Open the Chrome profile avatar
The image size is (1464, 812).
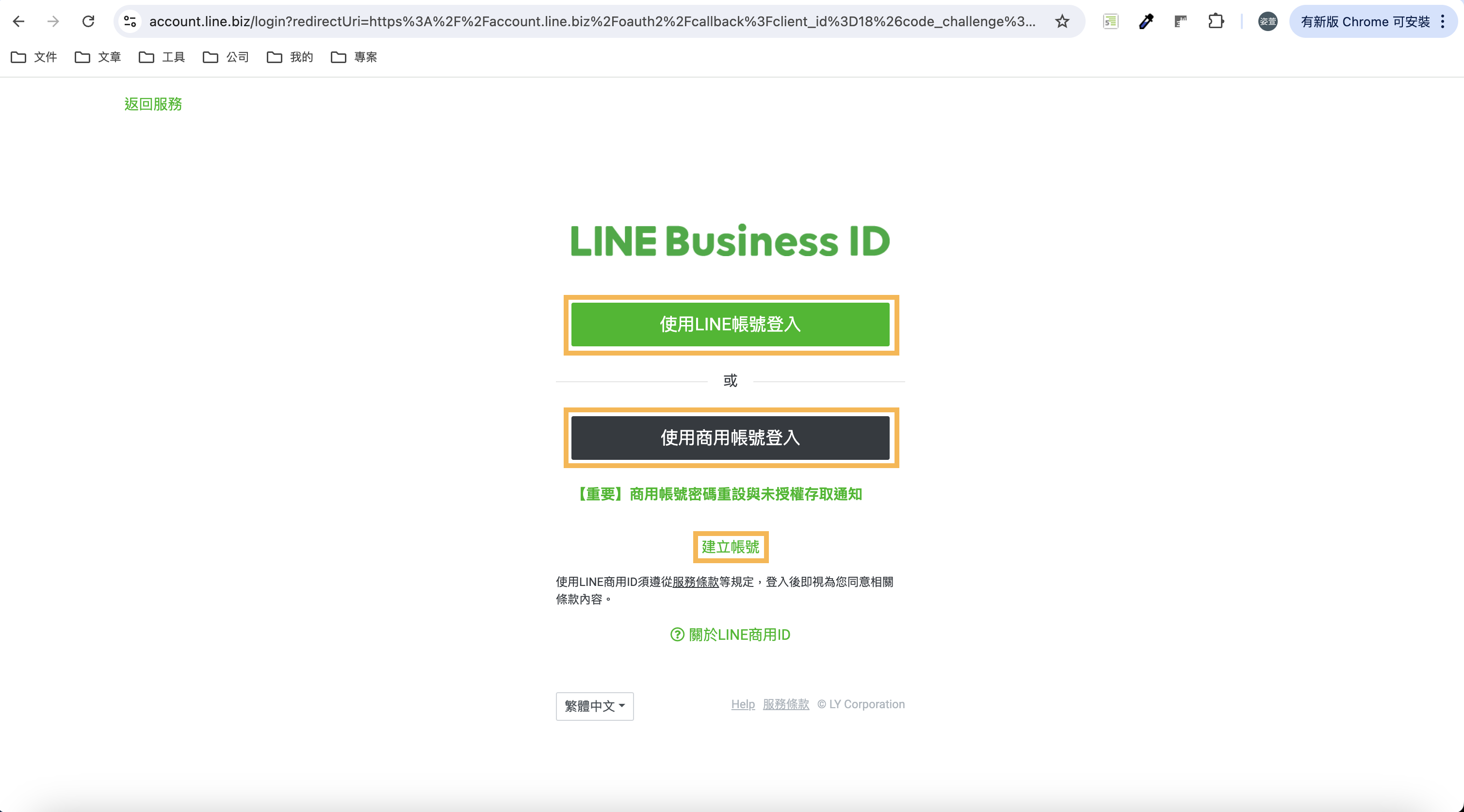tap(1268, 22)
